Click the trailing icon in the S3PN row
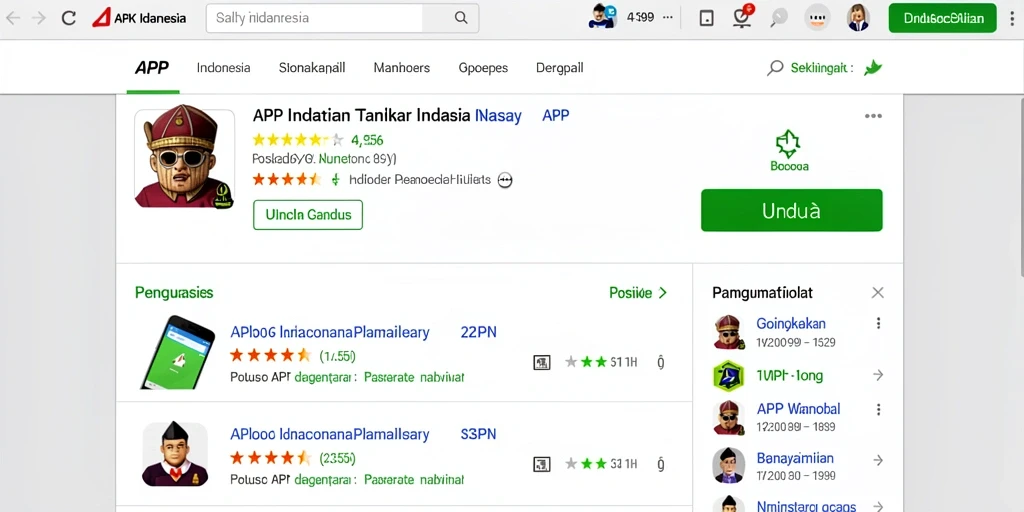The width and height of the screenshot is (1024, 512). (660, 464)
